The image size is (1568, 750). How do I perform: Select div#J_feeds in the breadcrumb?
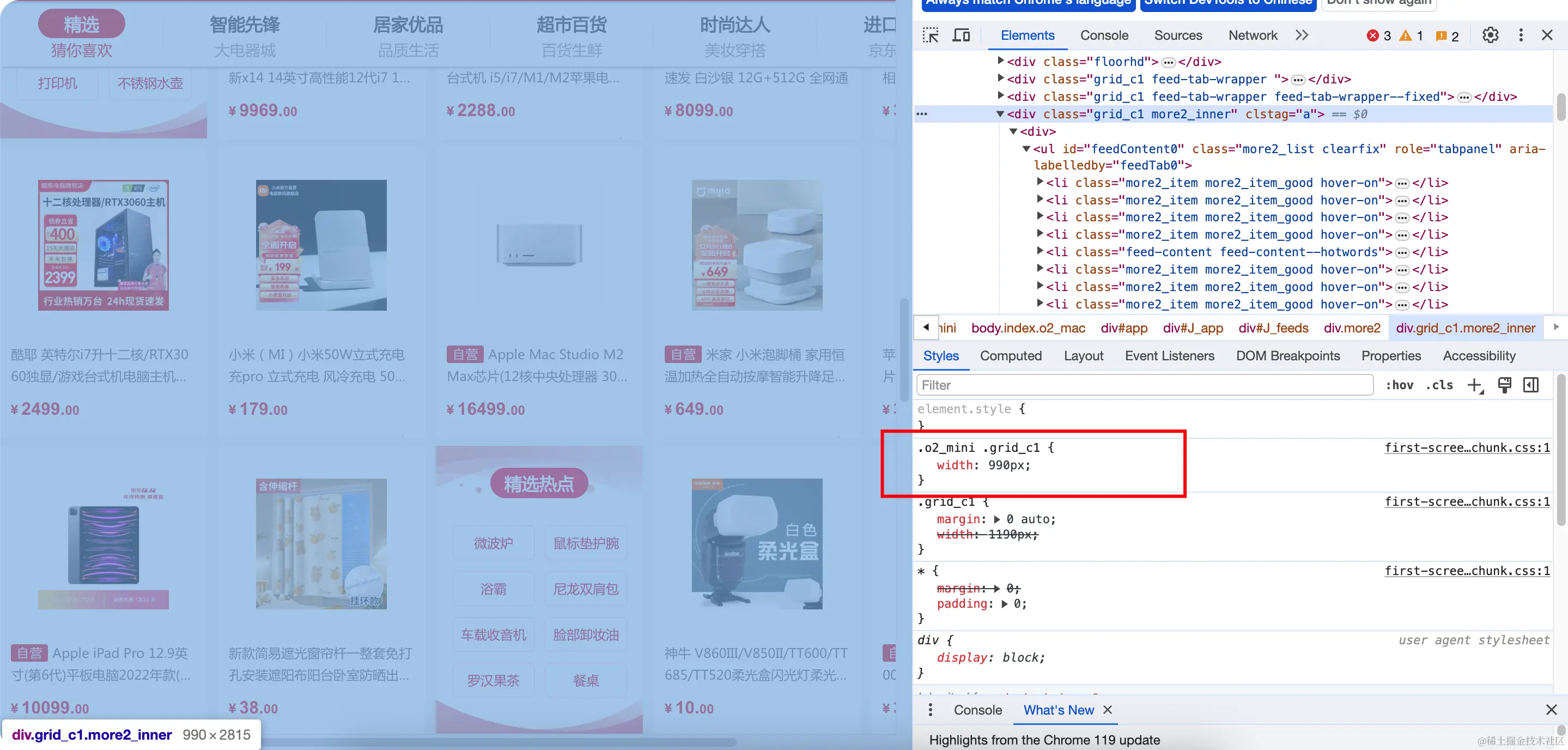coord(1273,328)
